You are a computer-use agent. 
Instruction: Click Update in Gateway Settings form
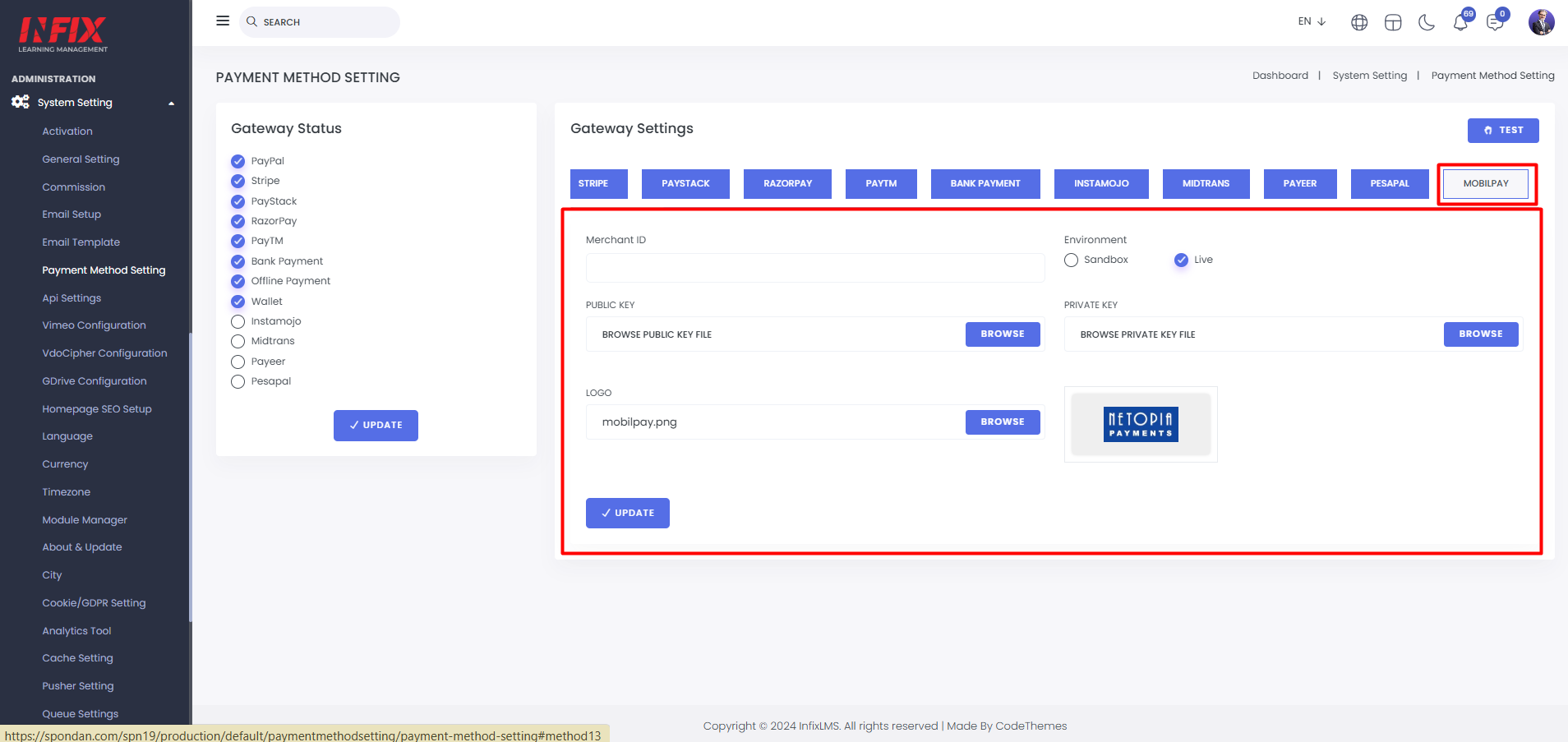point(628,513)
